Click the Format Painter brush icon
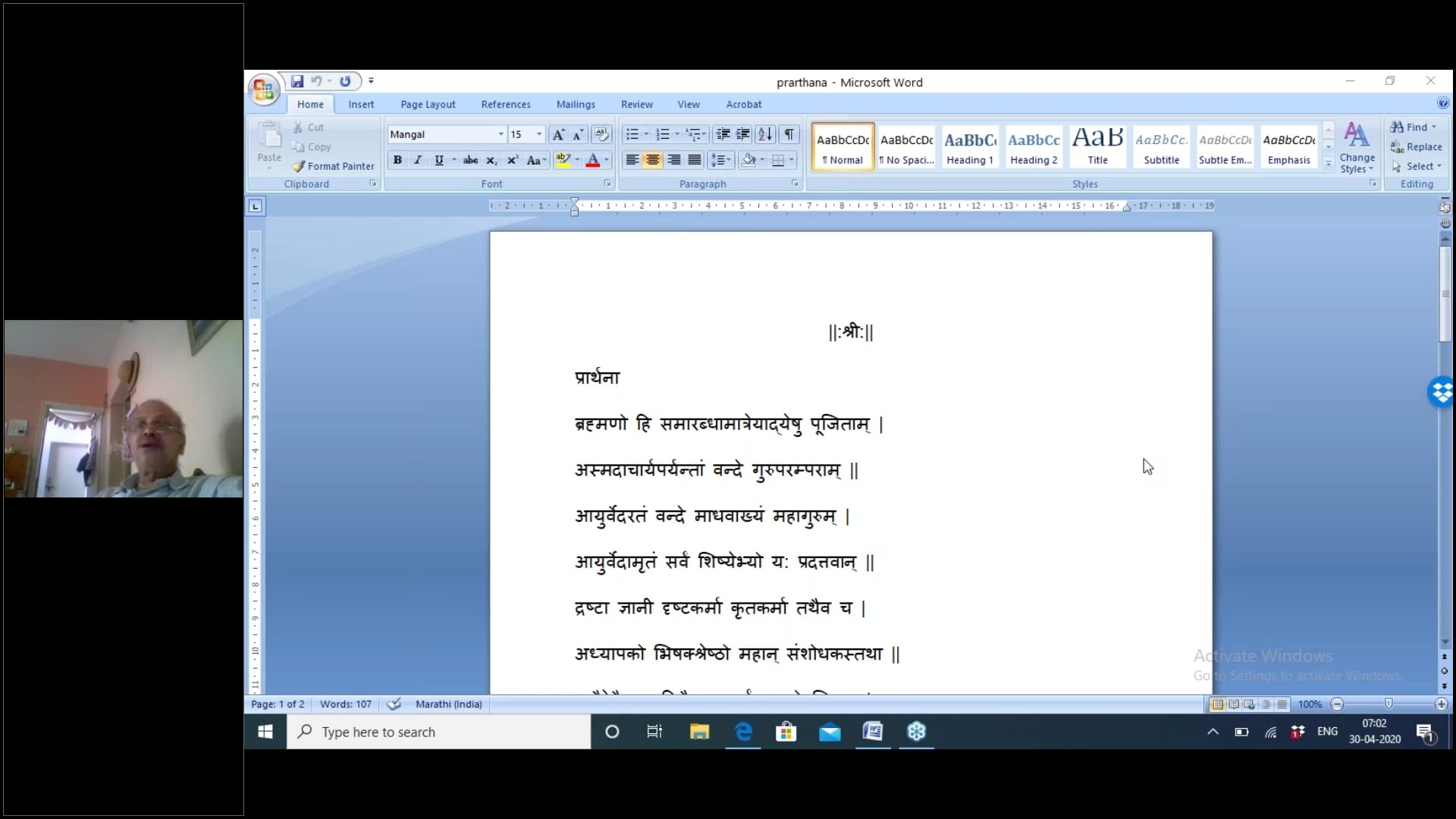This screenshot has width=1456, height=819. [x=299, y=166]
